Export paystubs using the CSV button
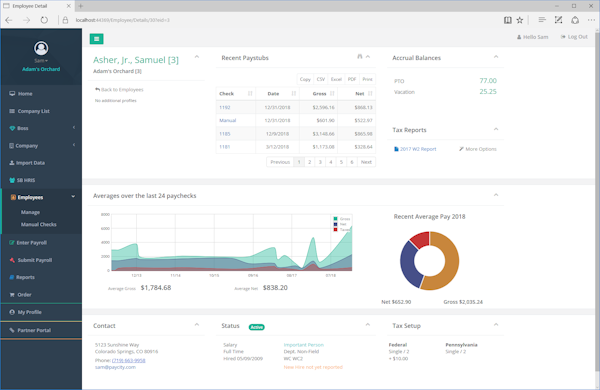 tap(321, 79)
